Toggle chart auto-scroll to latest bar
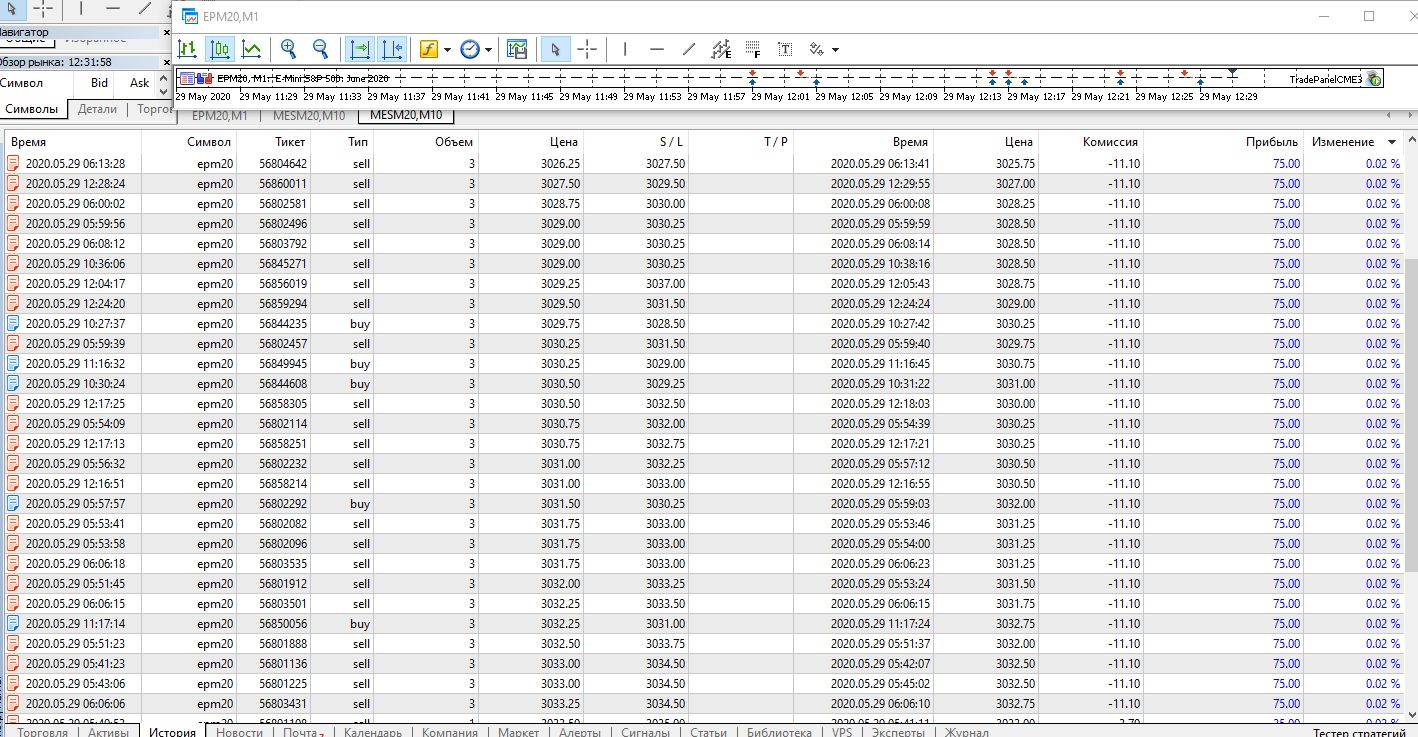The image size is (1418, 737). 359,48
